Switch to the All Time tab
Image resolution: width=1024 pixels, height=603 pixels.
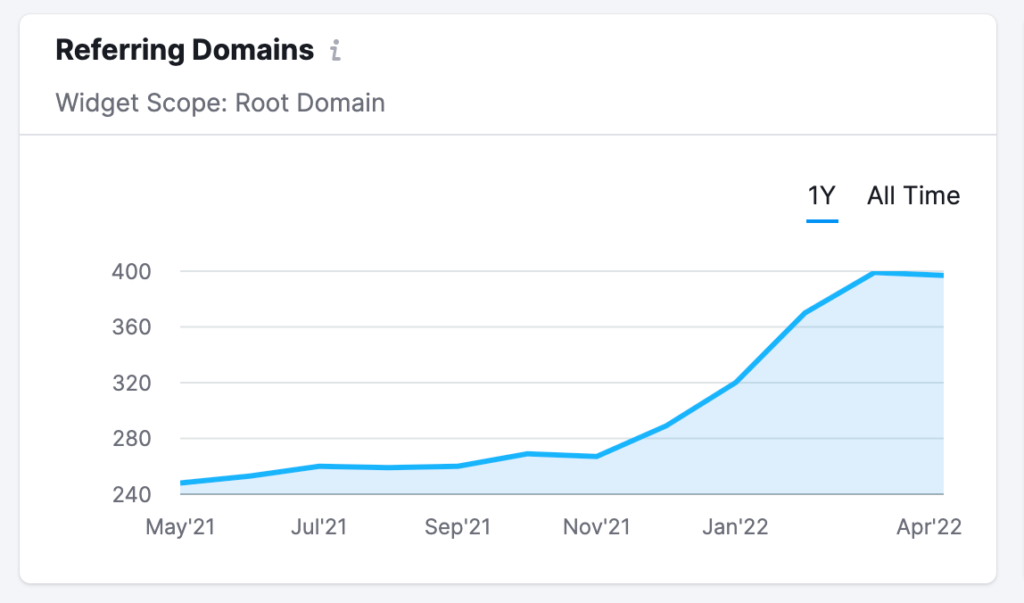pyautogui.click(x=913, y=196)
